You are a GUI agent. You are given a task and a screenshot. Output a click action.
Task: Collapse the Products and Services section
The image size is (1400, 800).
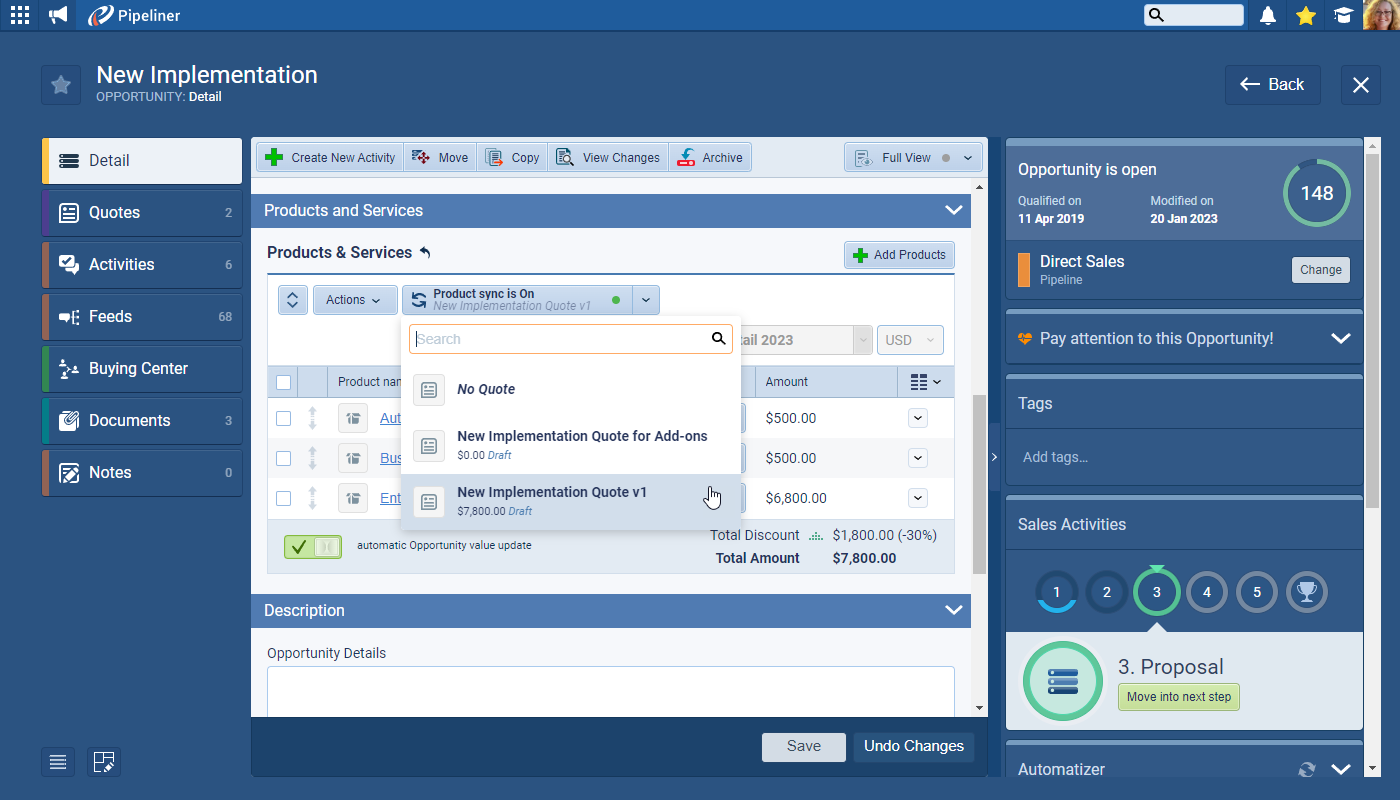[x=953, y=211]
